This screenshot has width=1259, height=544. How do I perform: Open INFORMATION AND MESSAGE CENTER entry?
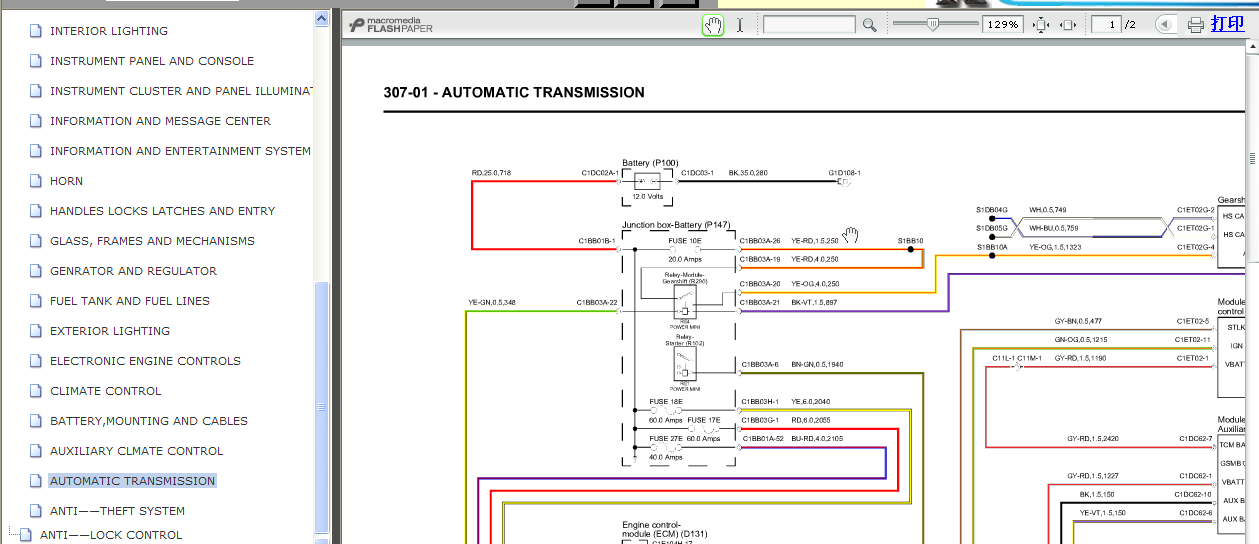160,121
